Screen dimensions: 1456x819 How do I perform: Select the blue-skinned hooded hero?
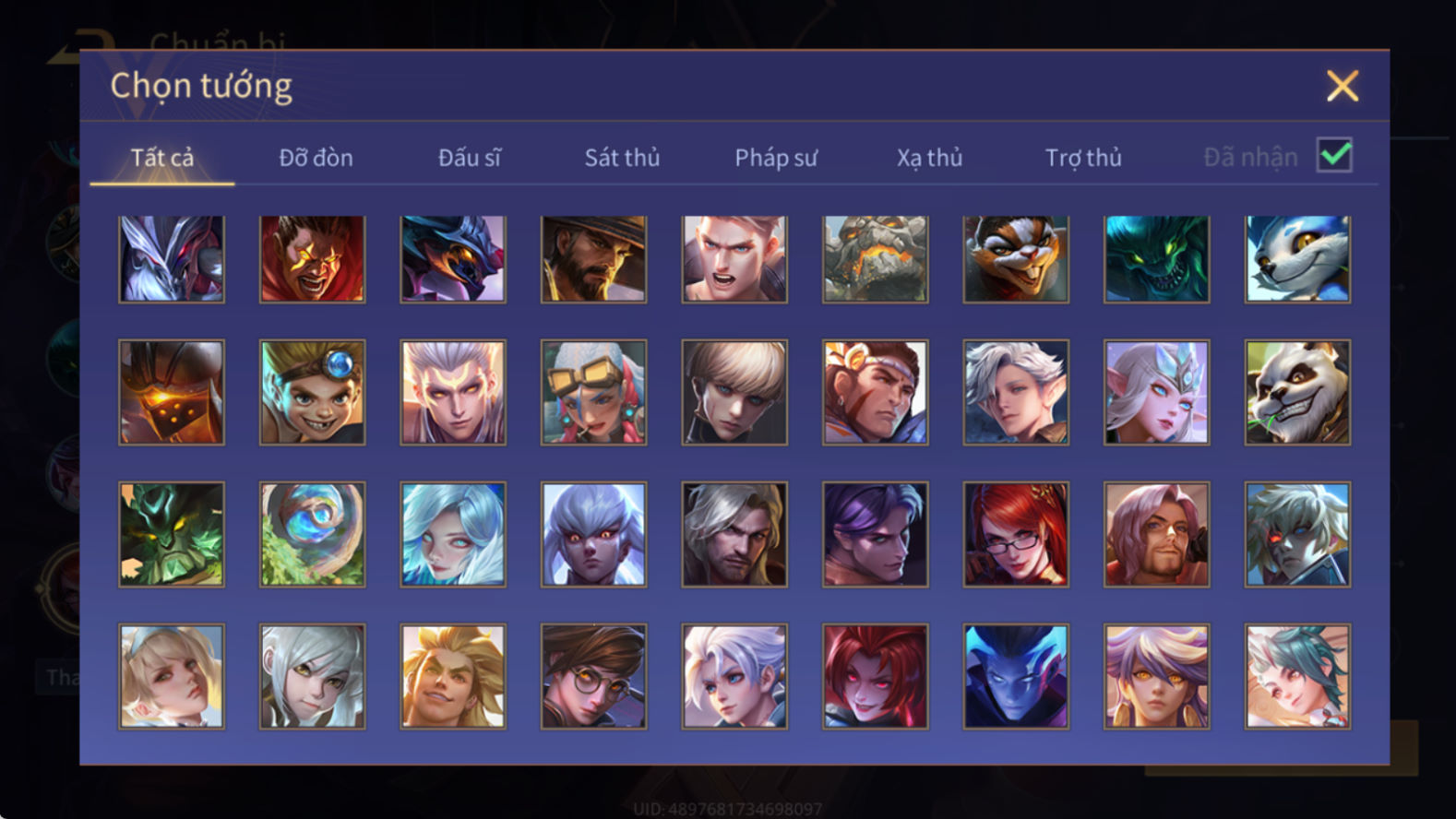(1016, 677)
